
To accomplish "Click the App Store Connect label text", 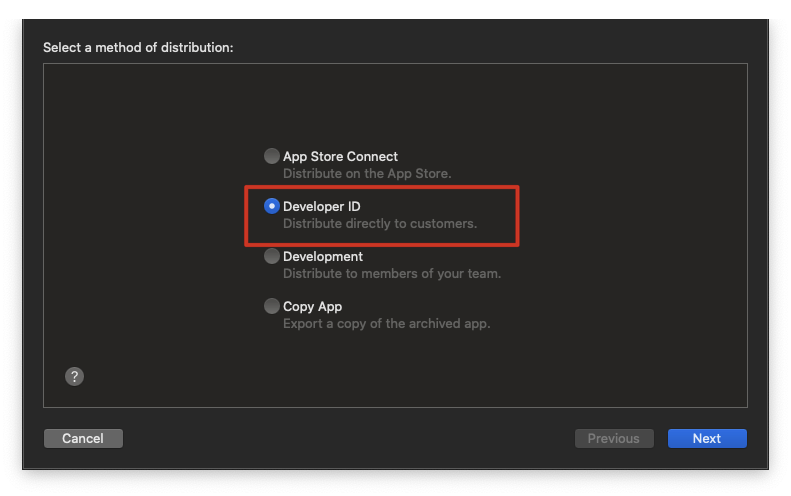I will pos(340,156).
